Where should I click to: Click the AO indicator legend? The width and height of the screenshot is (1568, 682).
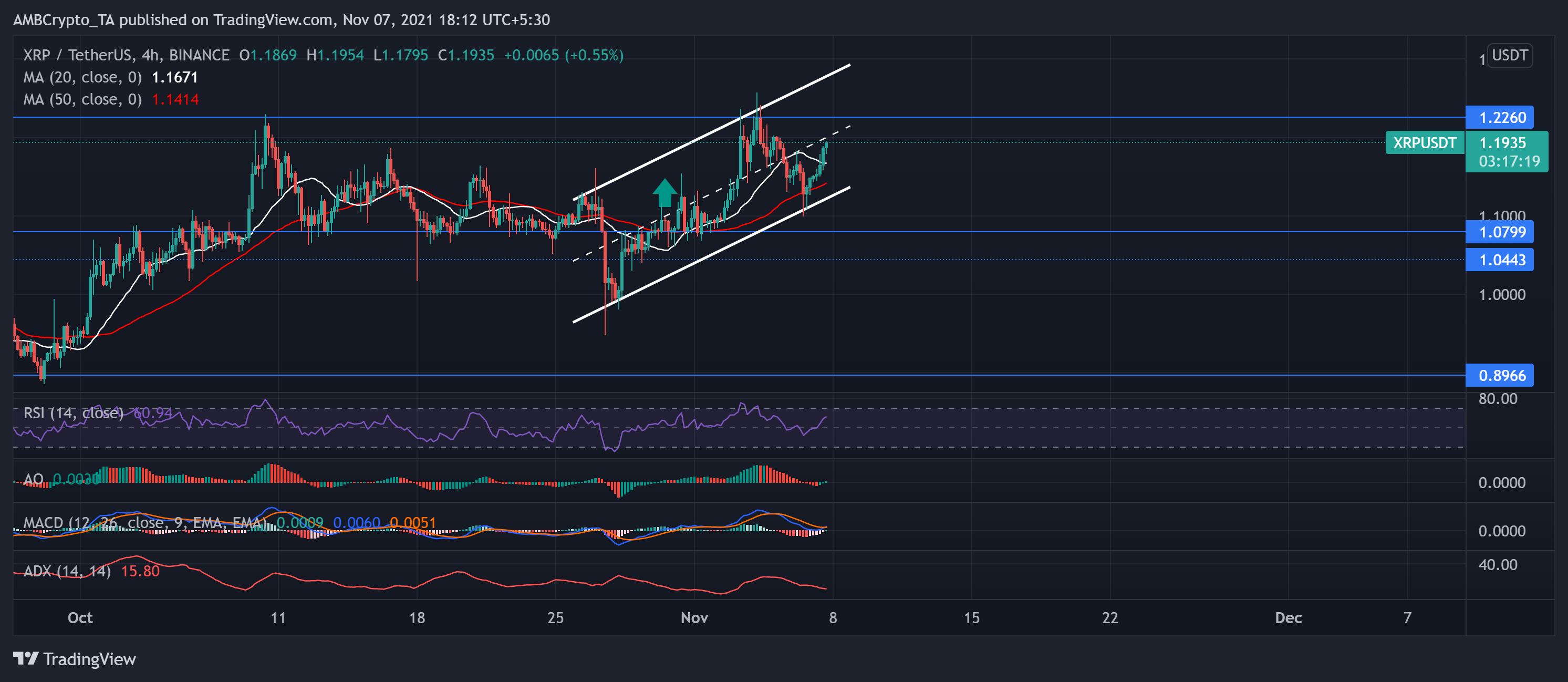point(33,479)
